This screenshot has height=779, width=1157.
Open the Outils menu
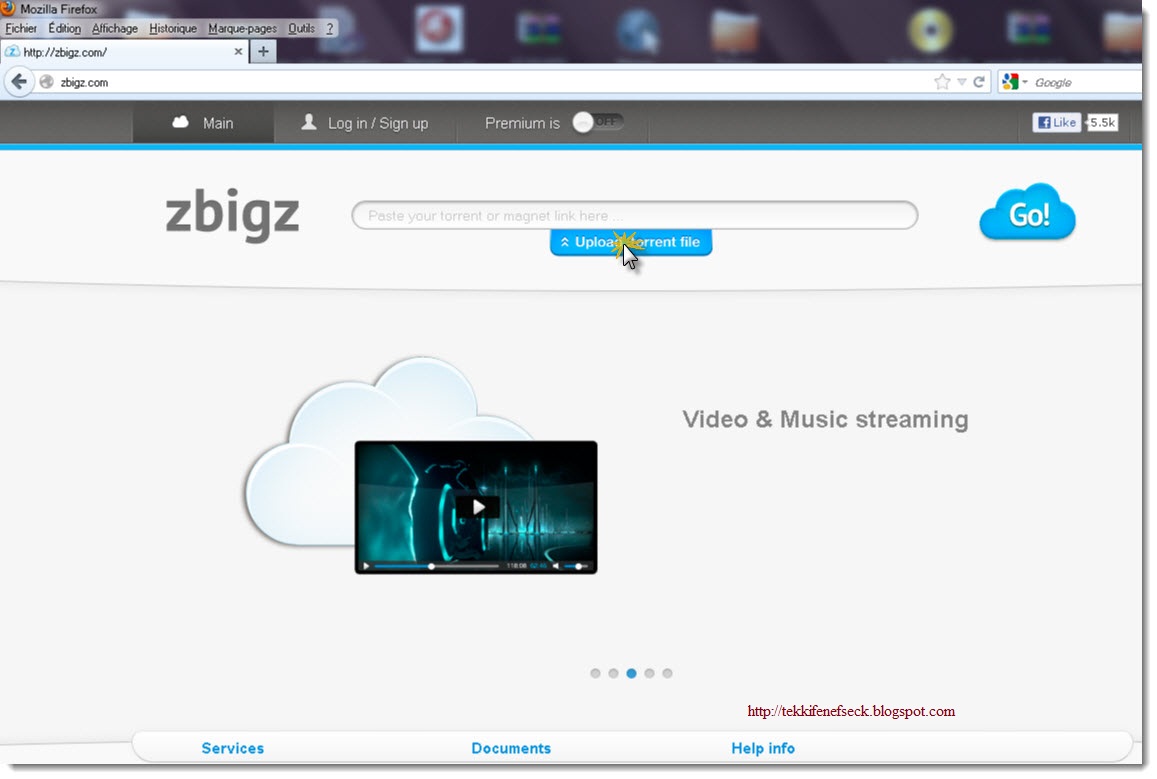coord(301,28)
